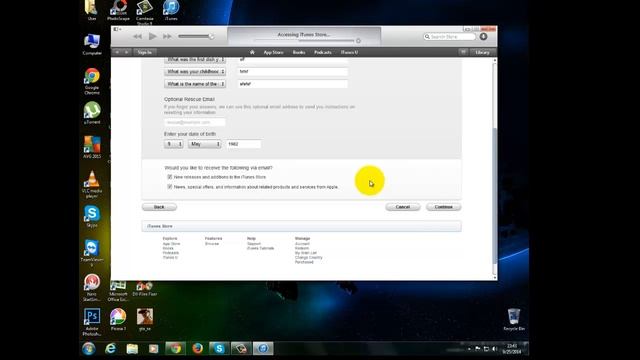Open the TeamViewer desktop icon
The width and height of the screenshot is (640, 360).
(92, 253)
